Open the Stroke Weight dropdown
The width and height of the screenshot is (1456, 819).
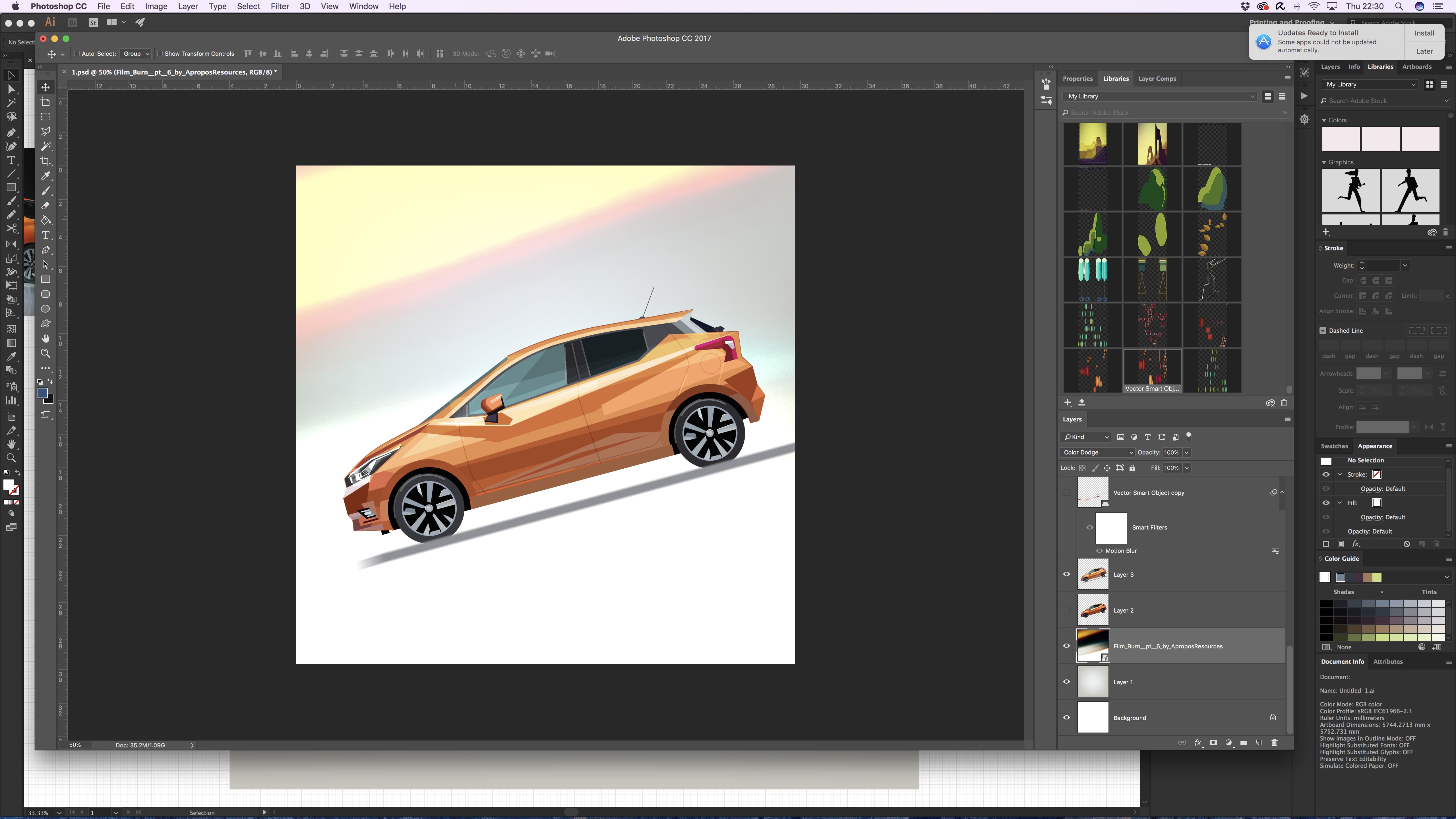(1405, 266)
